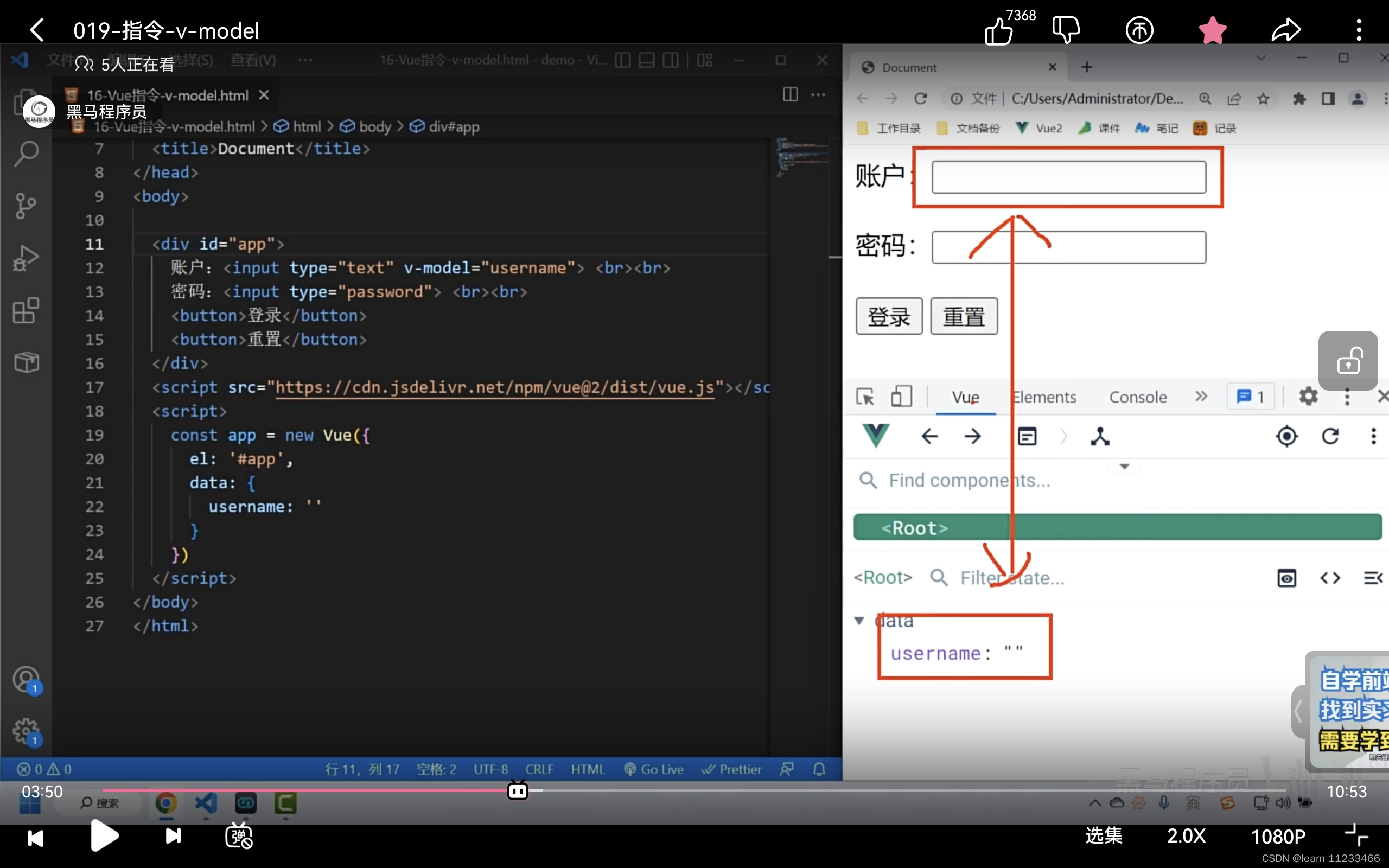Click the pink video progress bar
Viewport: 1389px width, 868px height.
310,790
